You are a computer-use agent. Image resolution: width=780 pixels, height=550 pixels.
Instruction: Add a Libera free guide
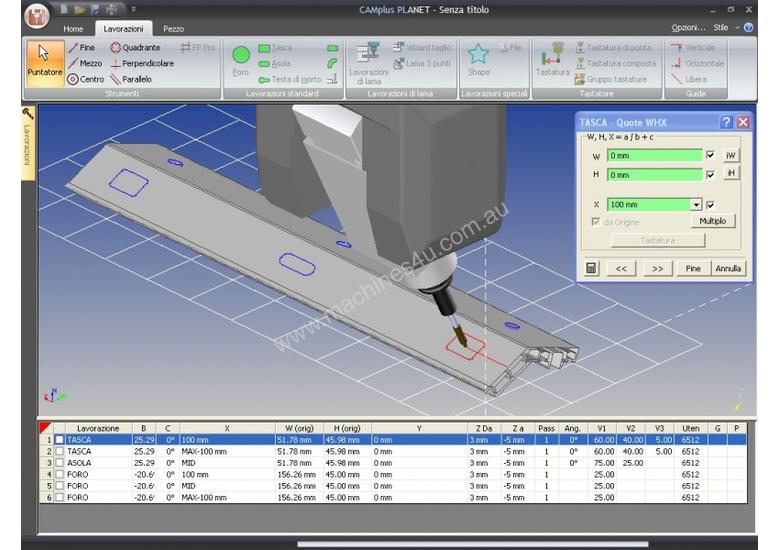point(689,79)
